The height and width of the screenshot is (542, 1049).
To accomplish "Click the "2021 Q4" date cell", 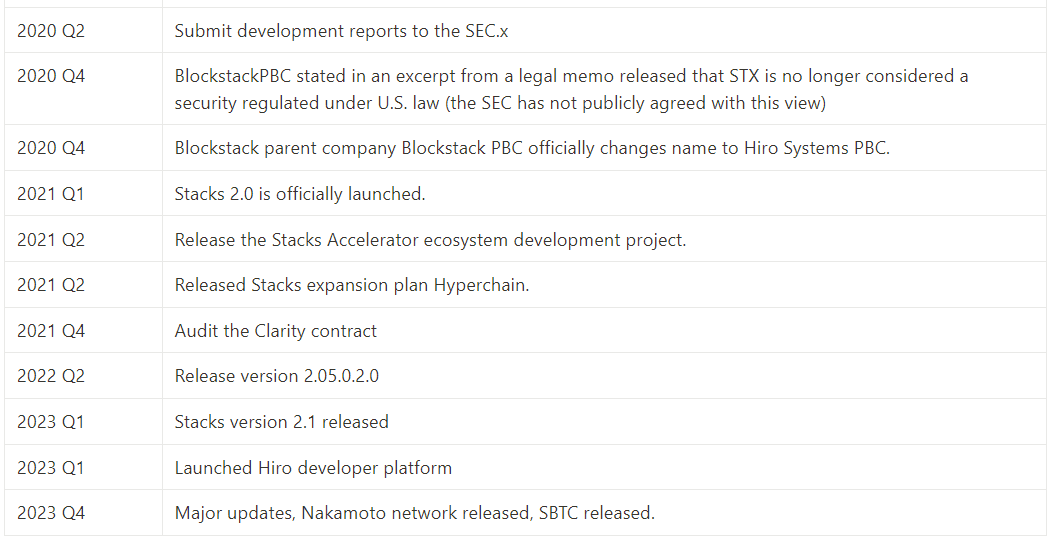I will [51, 331].
